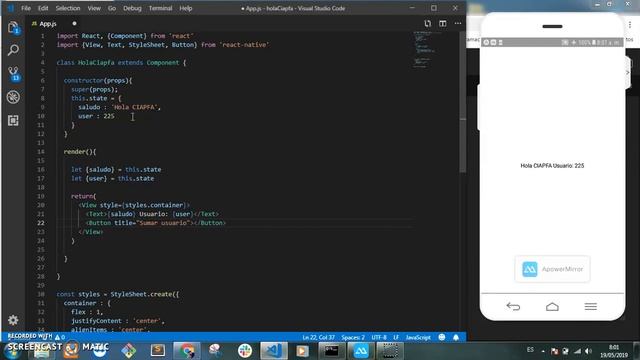The height and width of the screenshot is (360, 640).
Task: Click 'react-native' import string on line 2
Action: (x=244, y=44)
